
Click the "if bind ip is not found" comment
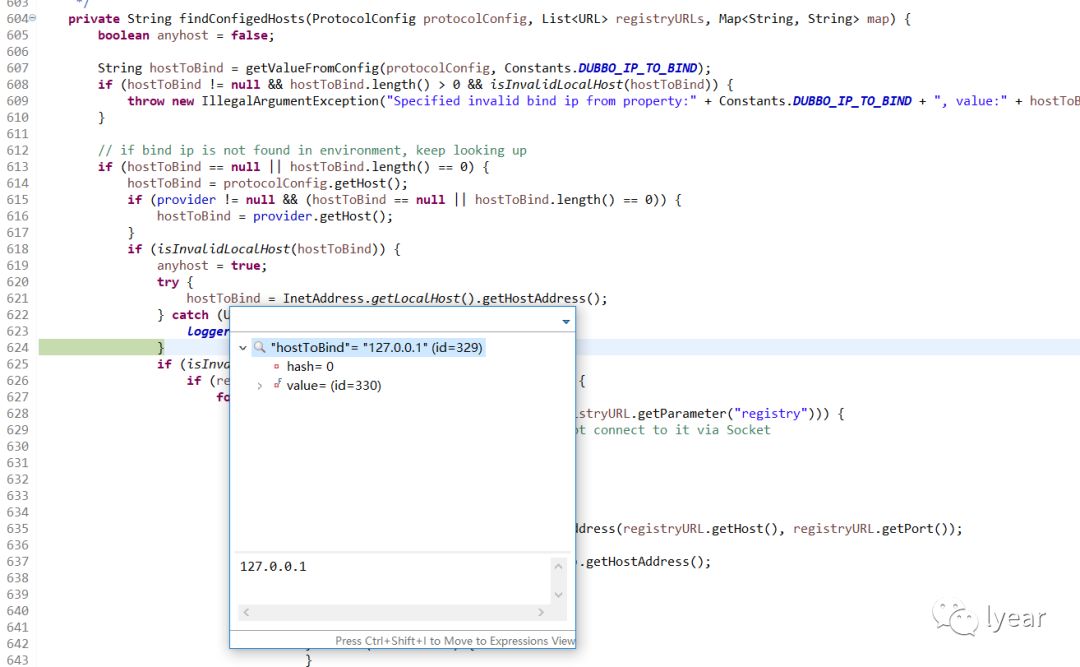click(x=312, y=150)
